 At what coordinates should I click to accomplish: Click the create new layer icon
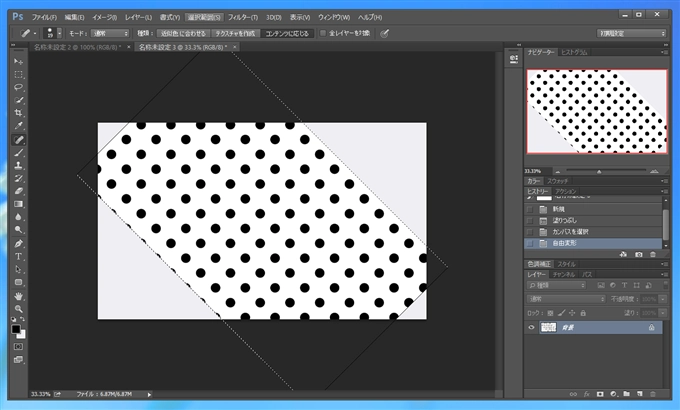tap(640, 394)
